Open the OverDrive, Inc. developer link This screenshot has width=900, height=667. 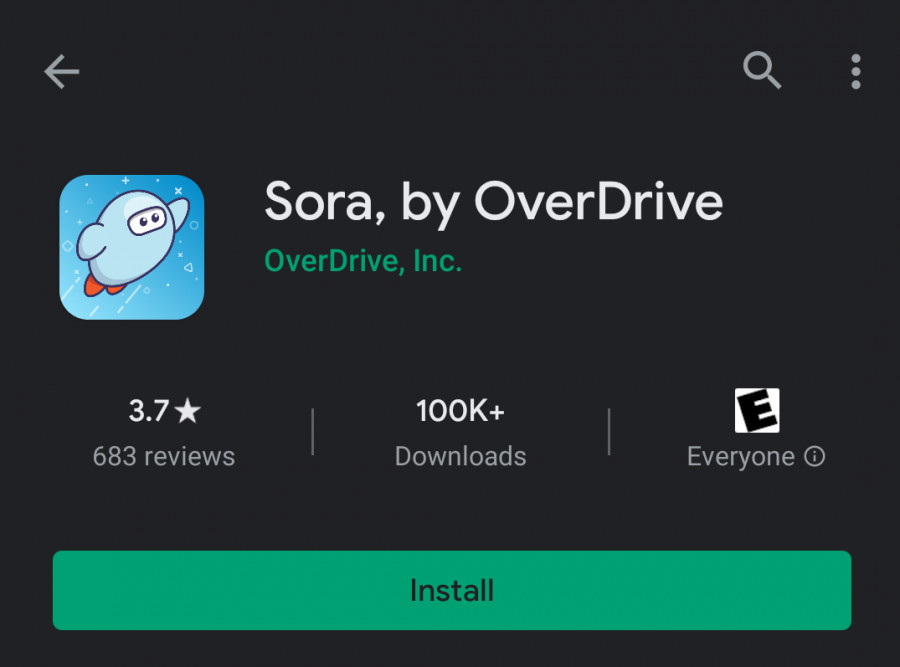click(362, 262)
